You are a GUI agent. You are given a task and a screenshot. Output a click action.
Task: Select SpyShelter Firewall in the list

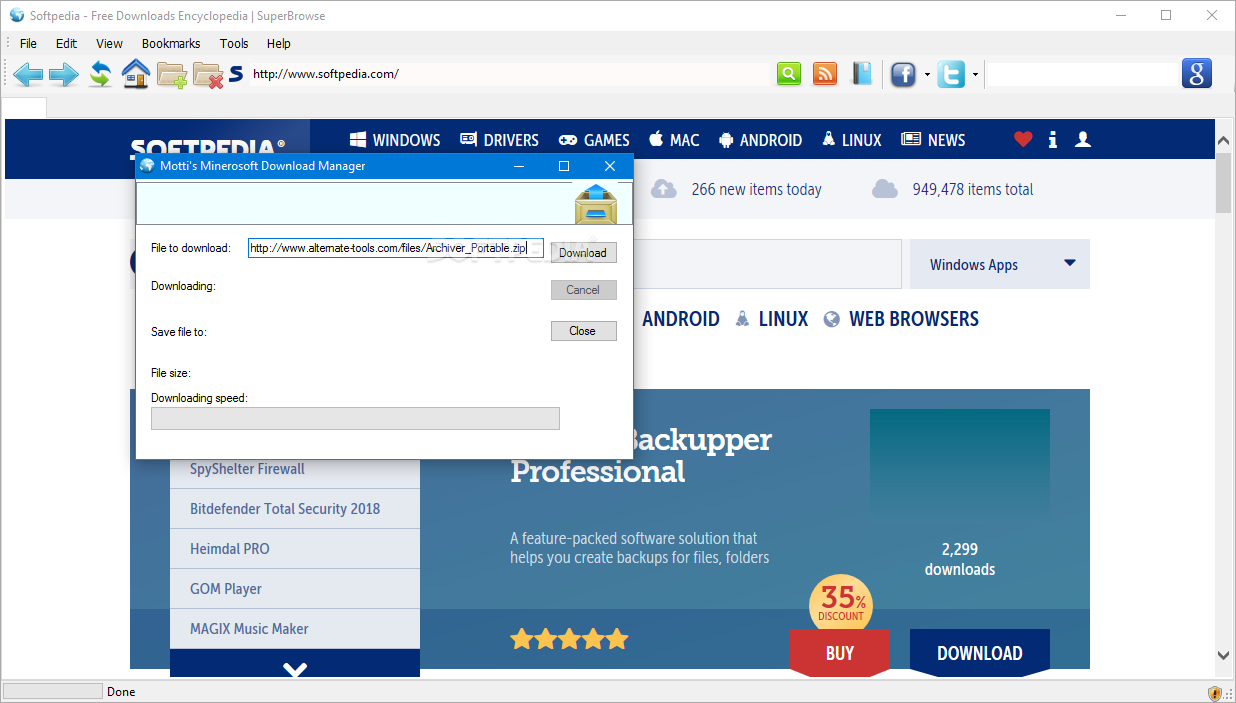pos(295,469)
